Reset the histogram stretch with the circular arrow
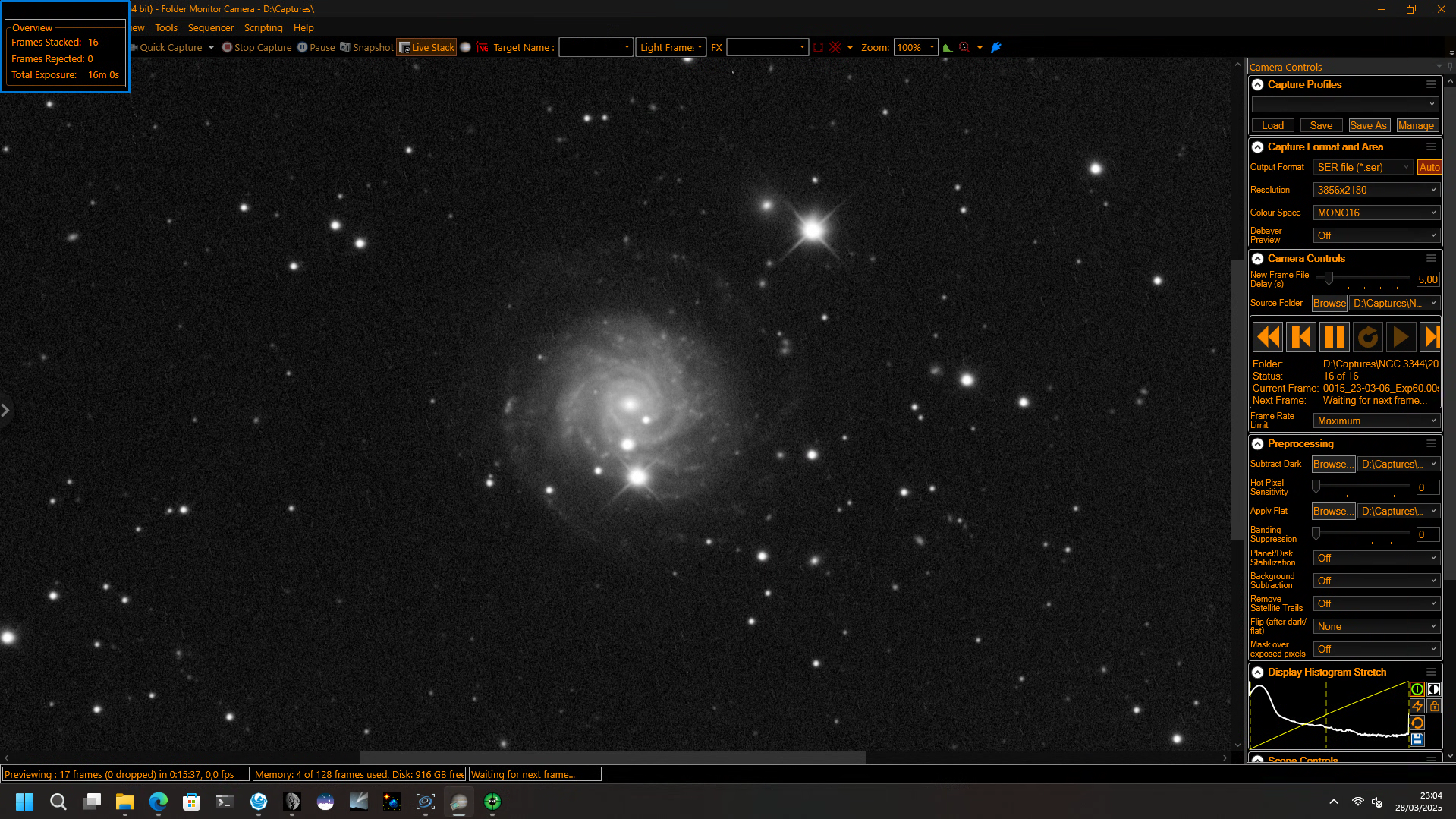This screenshot has height=819, width=1456. click(x=1417, y=723)
